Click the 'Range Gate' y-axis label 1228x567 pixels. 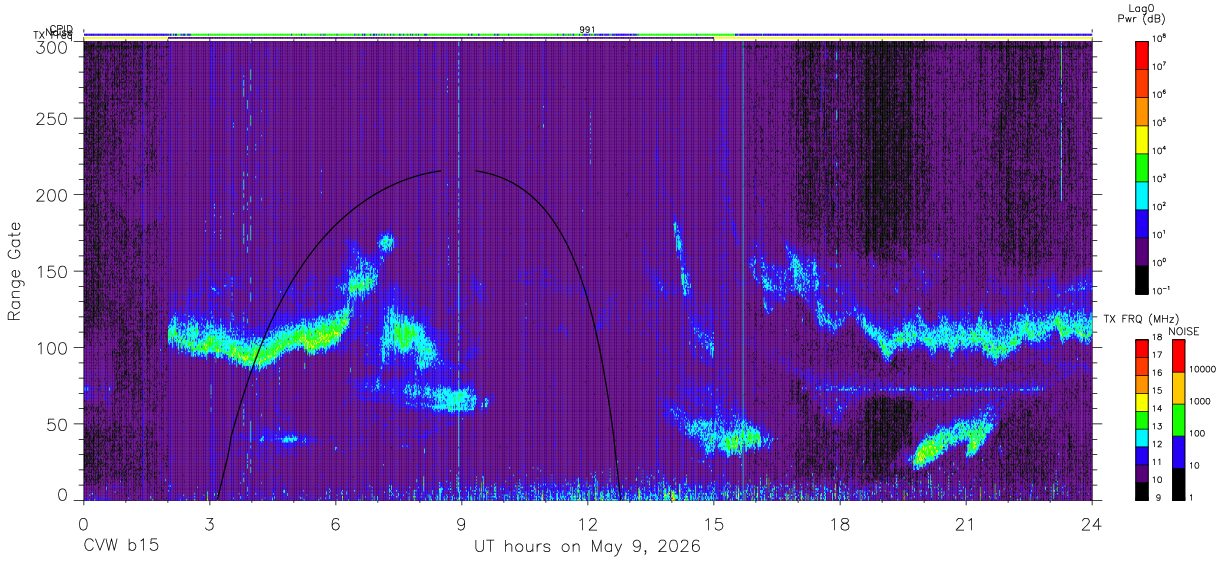[15, 272]
